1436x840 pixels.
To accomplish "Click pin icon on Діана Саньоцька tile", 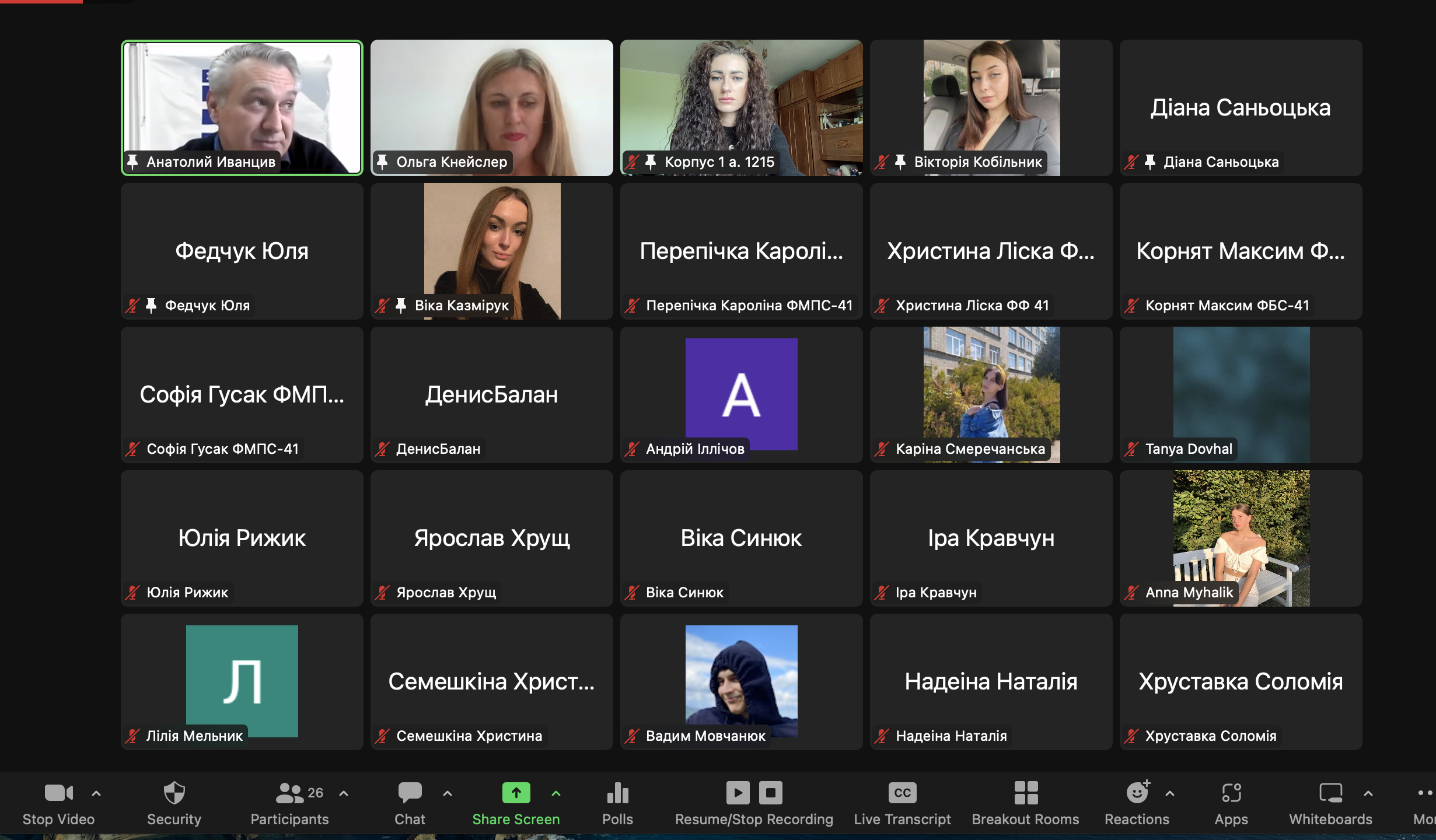I will [x=1150, y=162].
